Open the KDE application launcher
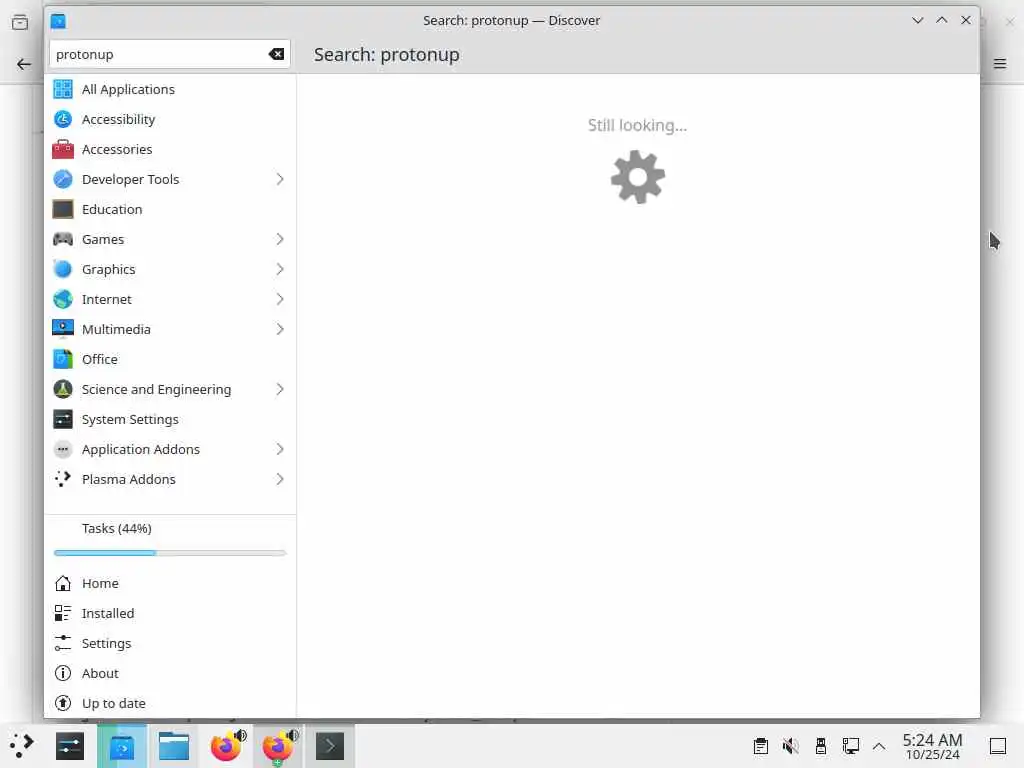The height and width of the screenshot is (768, 1024). (22, 746)
